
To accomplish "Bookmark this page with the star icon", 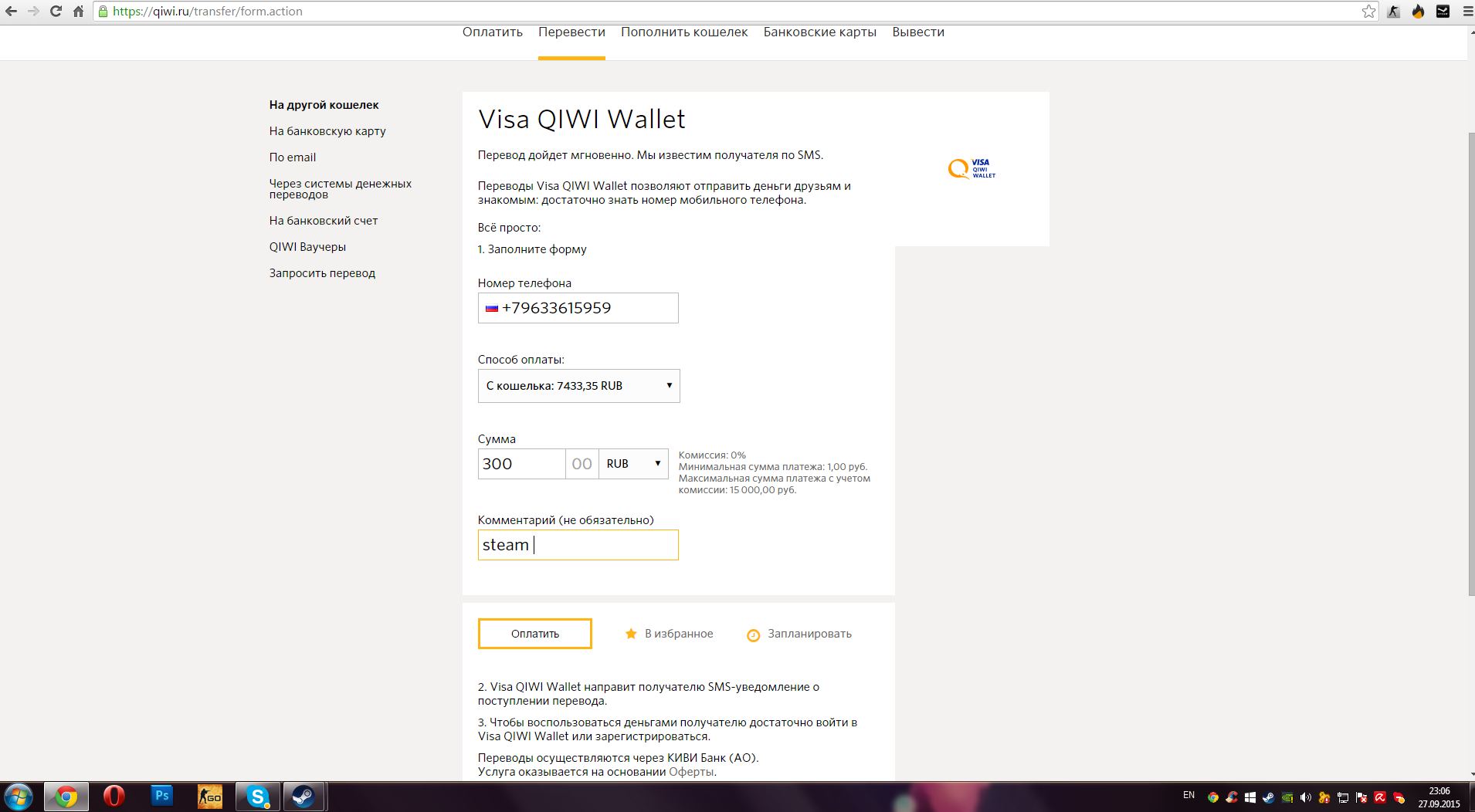I will [x=1368, y=11].
